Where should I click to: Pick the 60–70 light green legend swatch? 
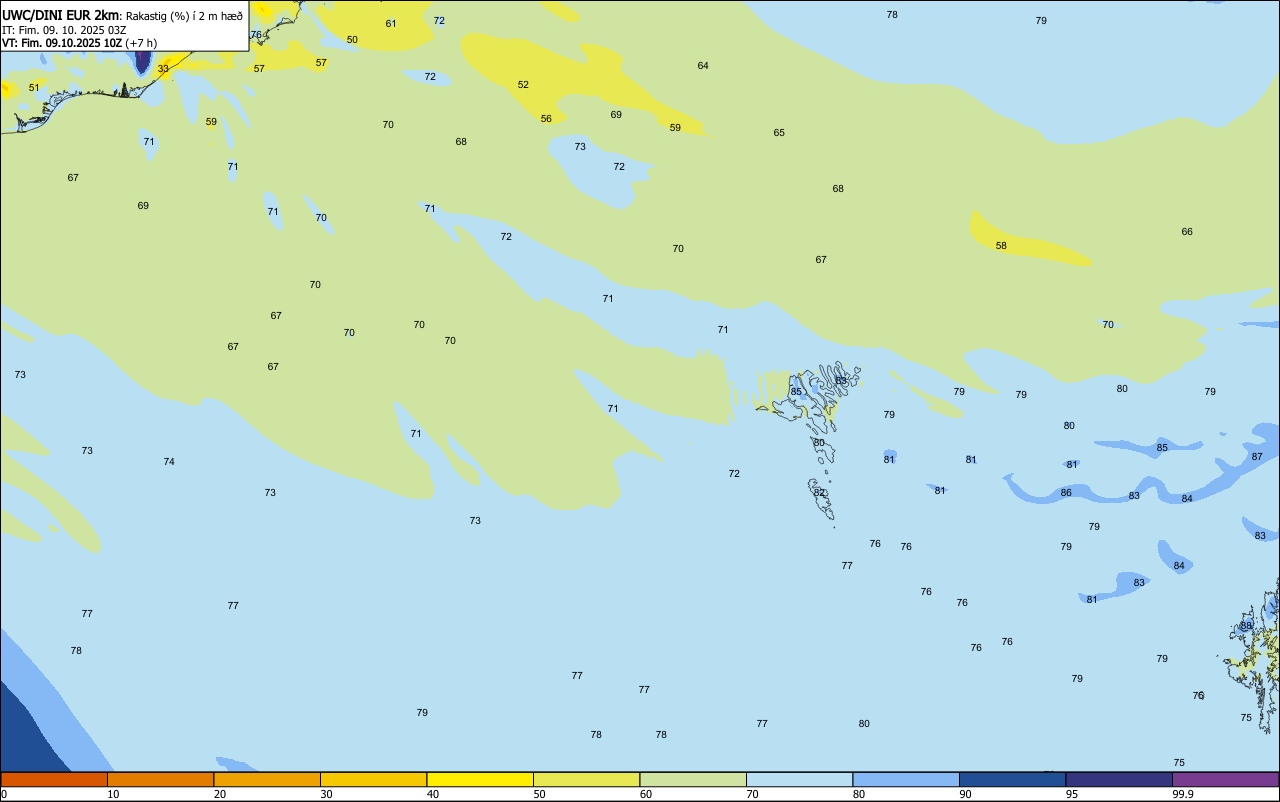[693, 779]
